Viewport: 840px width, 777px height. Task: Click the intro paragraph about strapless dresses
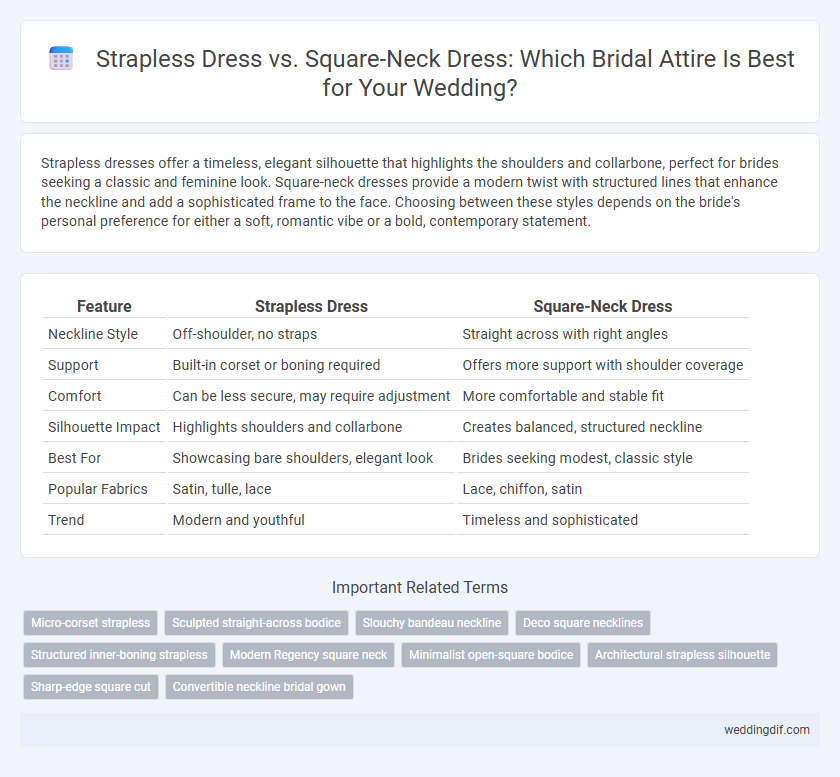409,192
